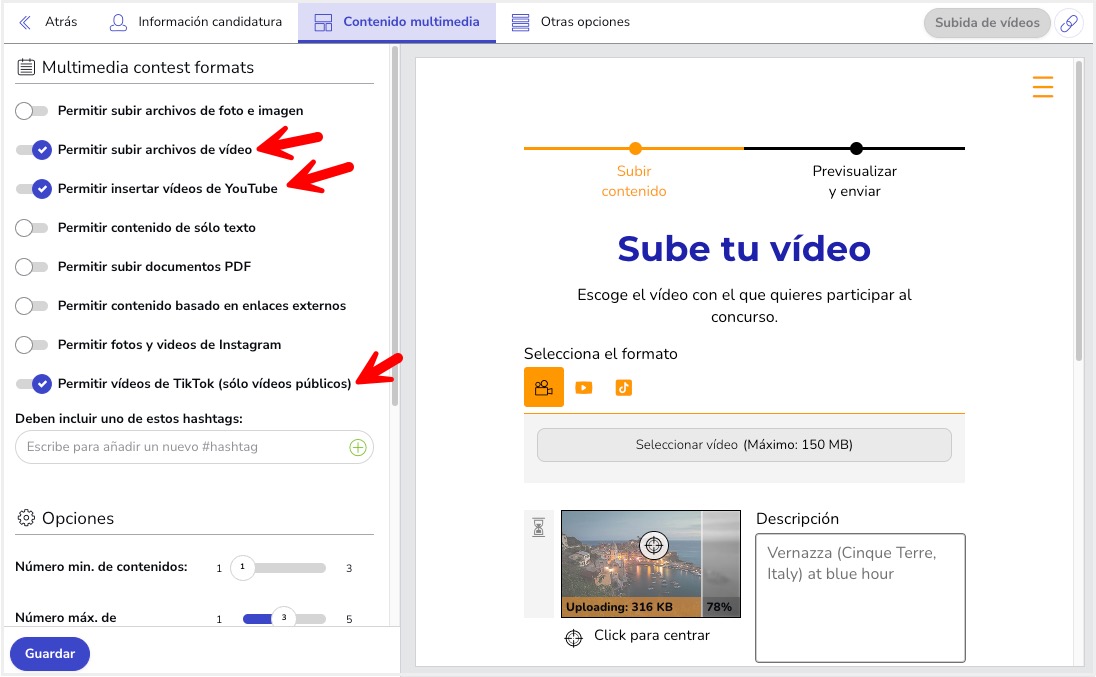Viewport: 1096px width, 677px height.
Task: Enable photo and image file uploads
Action: point(32,111)
